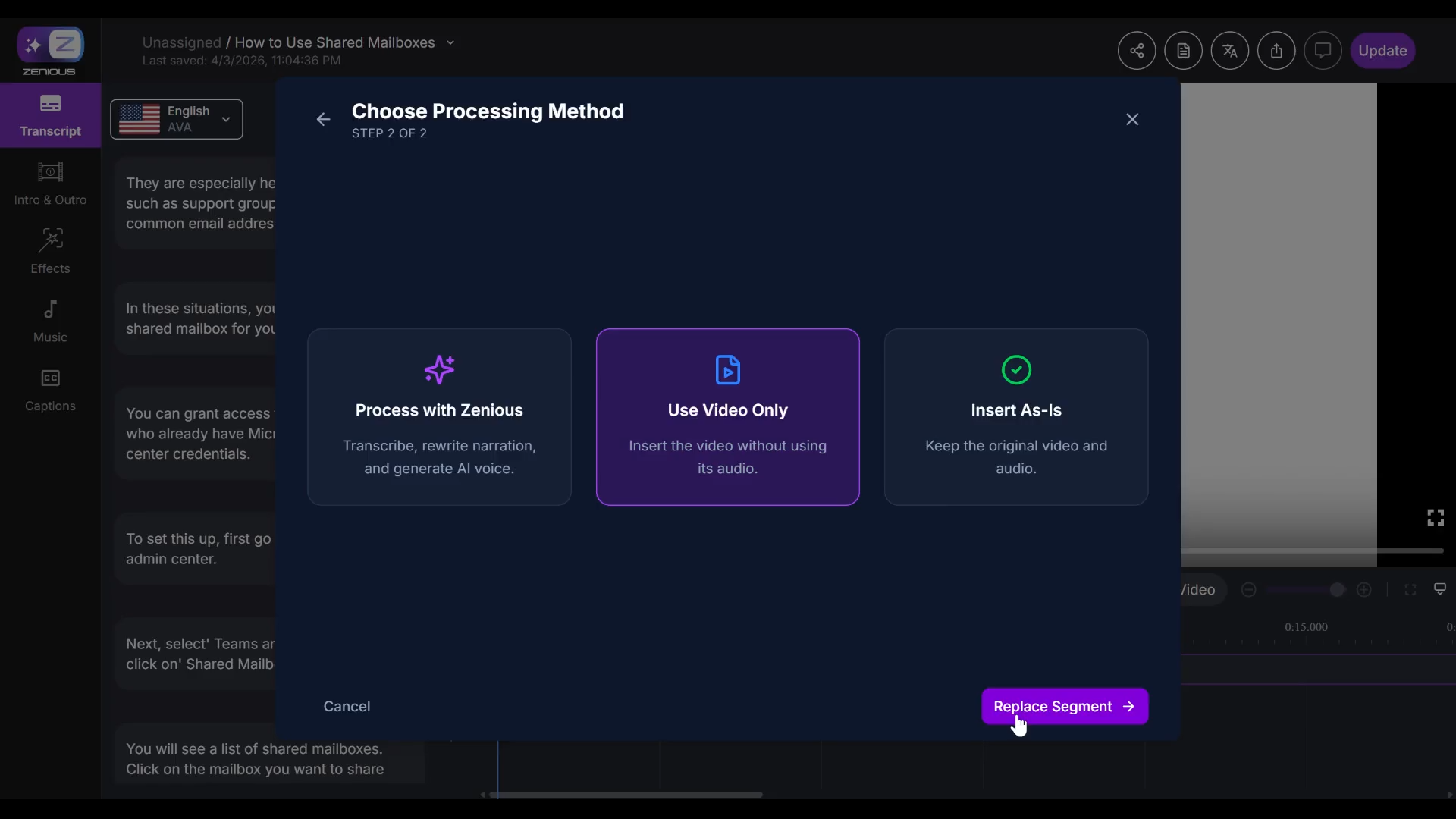Click the timeline zoom in icon
The height and width of the screenshot is (819, 1456).
[x=1363, y=590]
